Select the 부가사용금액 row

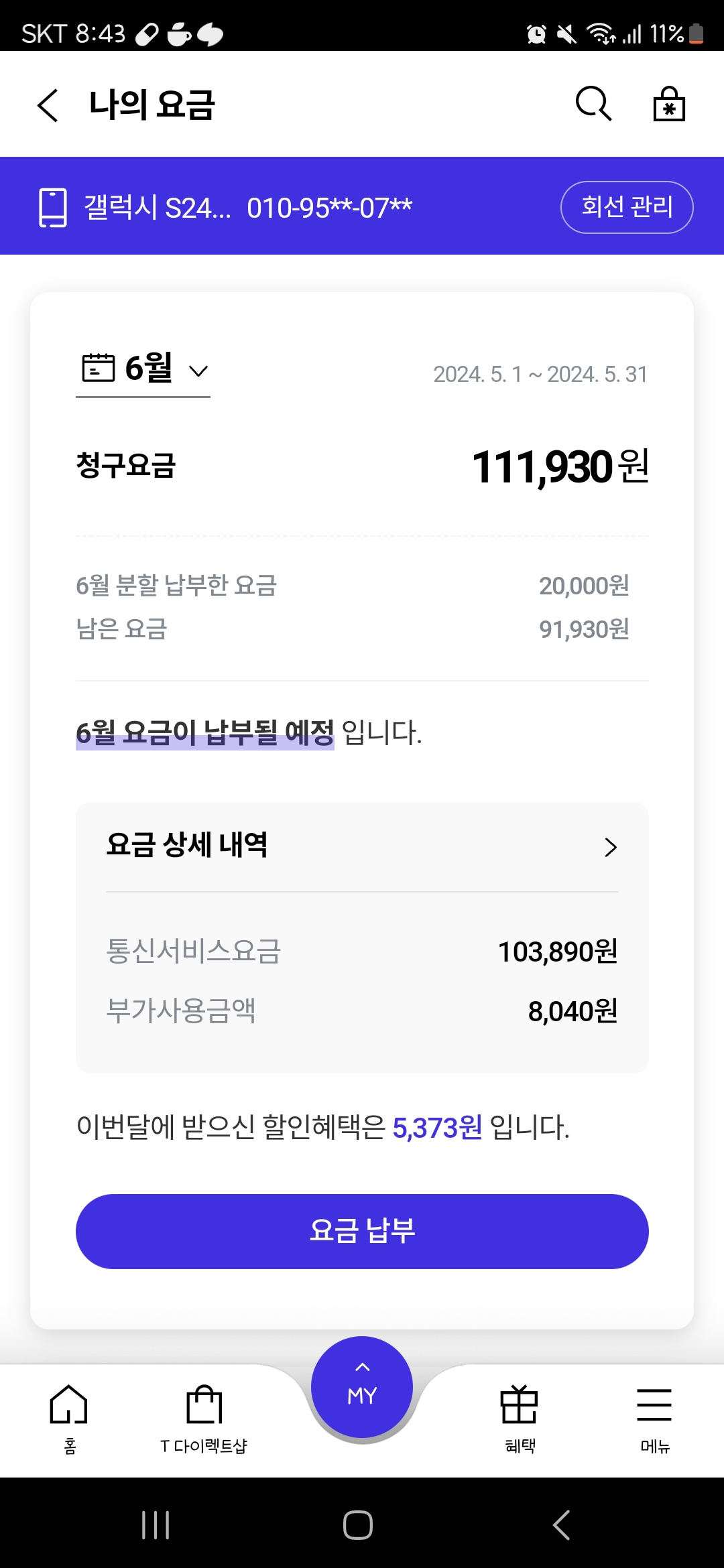pos(362,1011)
